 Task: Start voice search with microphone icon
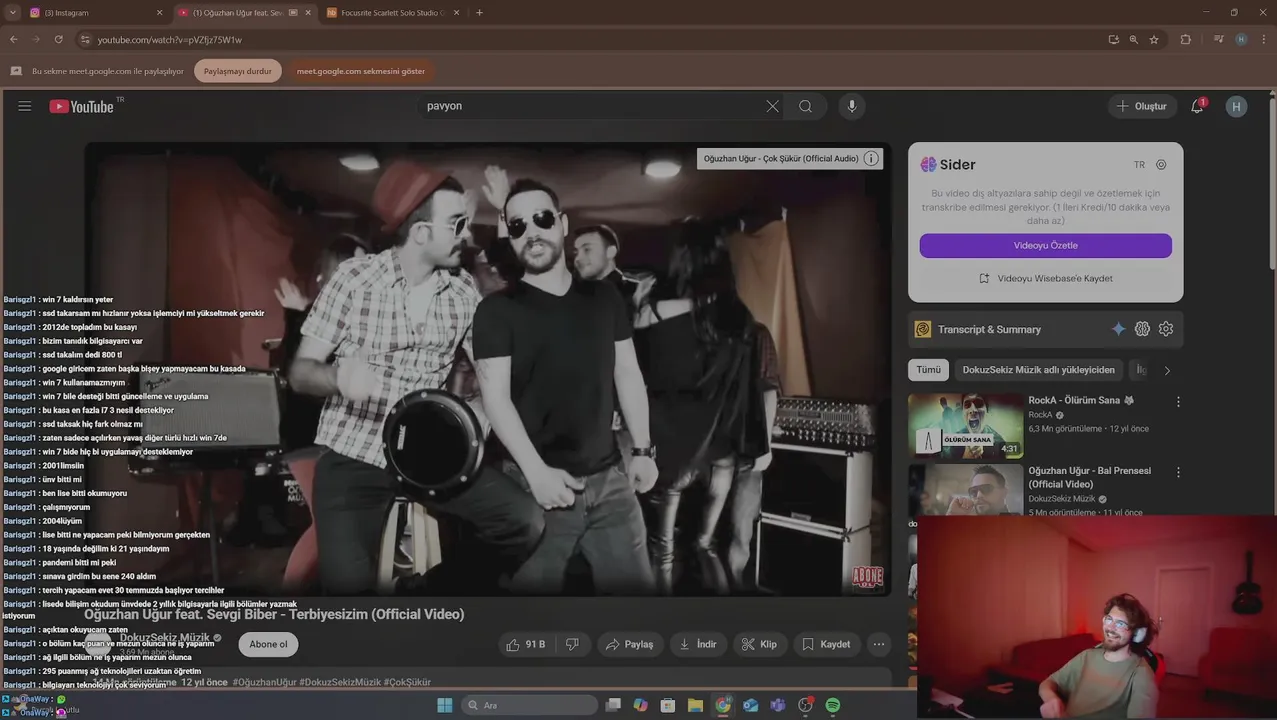pyautogui.click(x=852, y=106)
